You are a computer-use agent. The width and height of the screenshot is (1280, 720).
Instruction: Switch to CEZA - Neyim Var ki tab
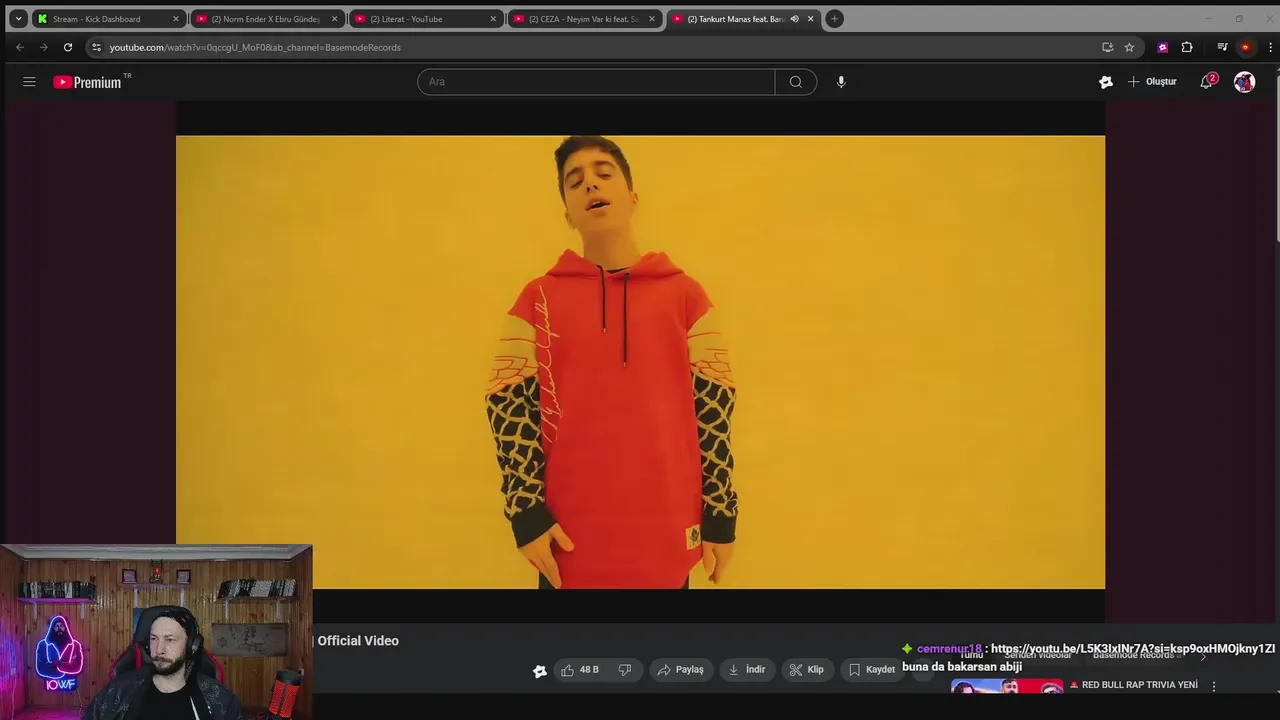pyautogui.click(x=583, y=19)
